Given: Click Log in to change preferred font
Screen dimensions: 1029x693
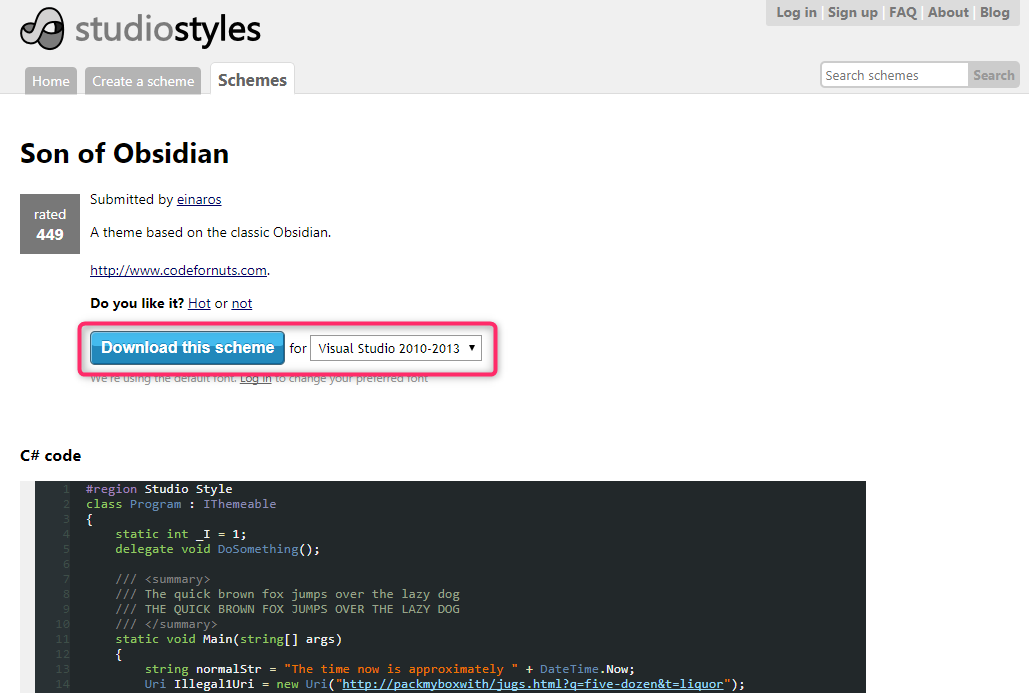Looking at the screenshot, I should 255,379.
